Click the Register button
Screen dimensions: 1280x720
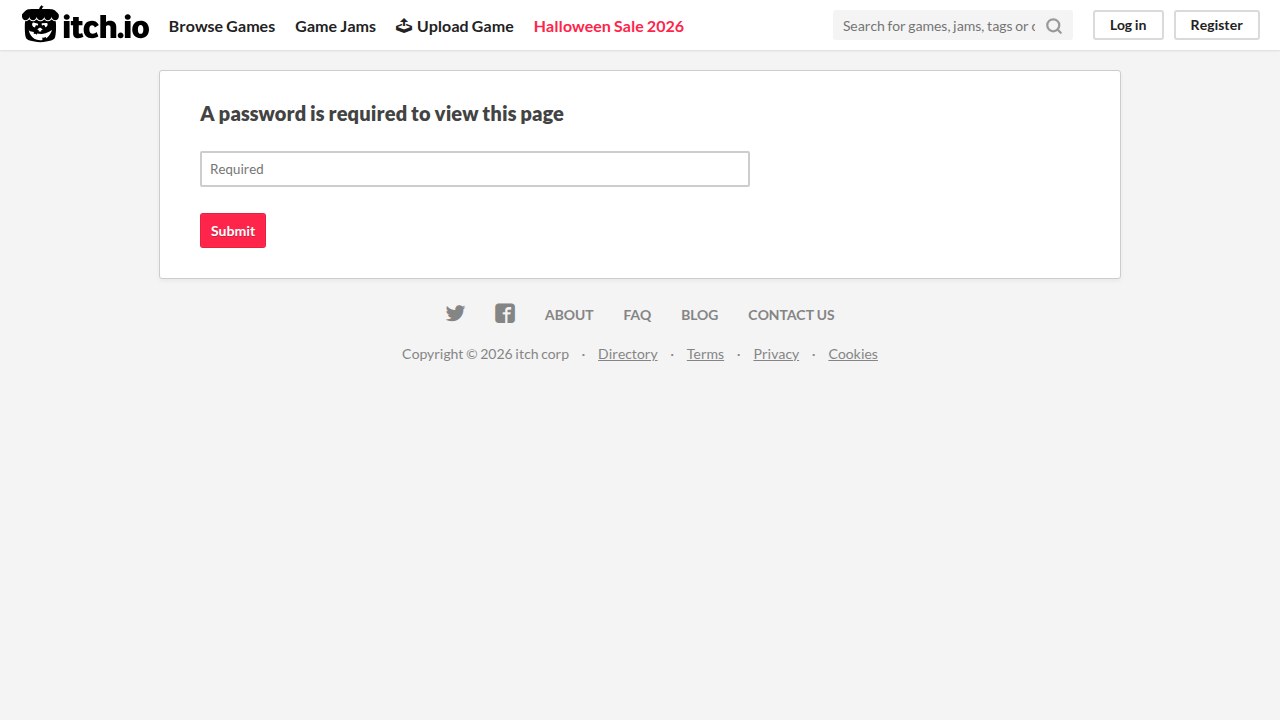coord(1216,25)
